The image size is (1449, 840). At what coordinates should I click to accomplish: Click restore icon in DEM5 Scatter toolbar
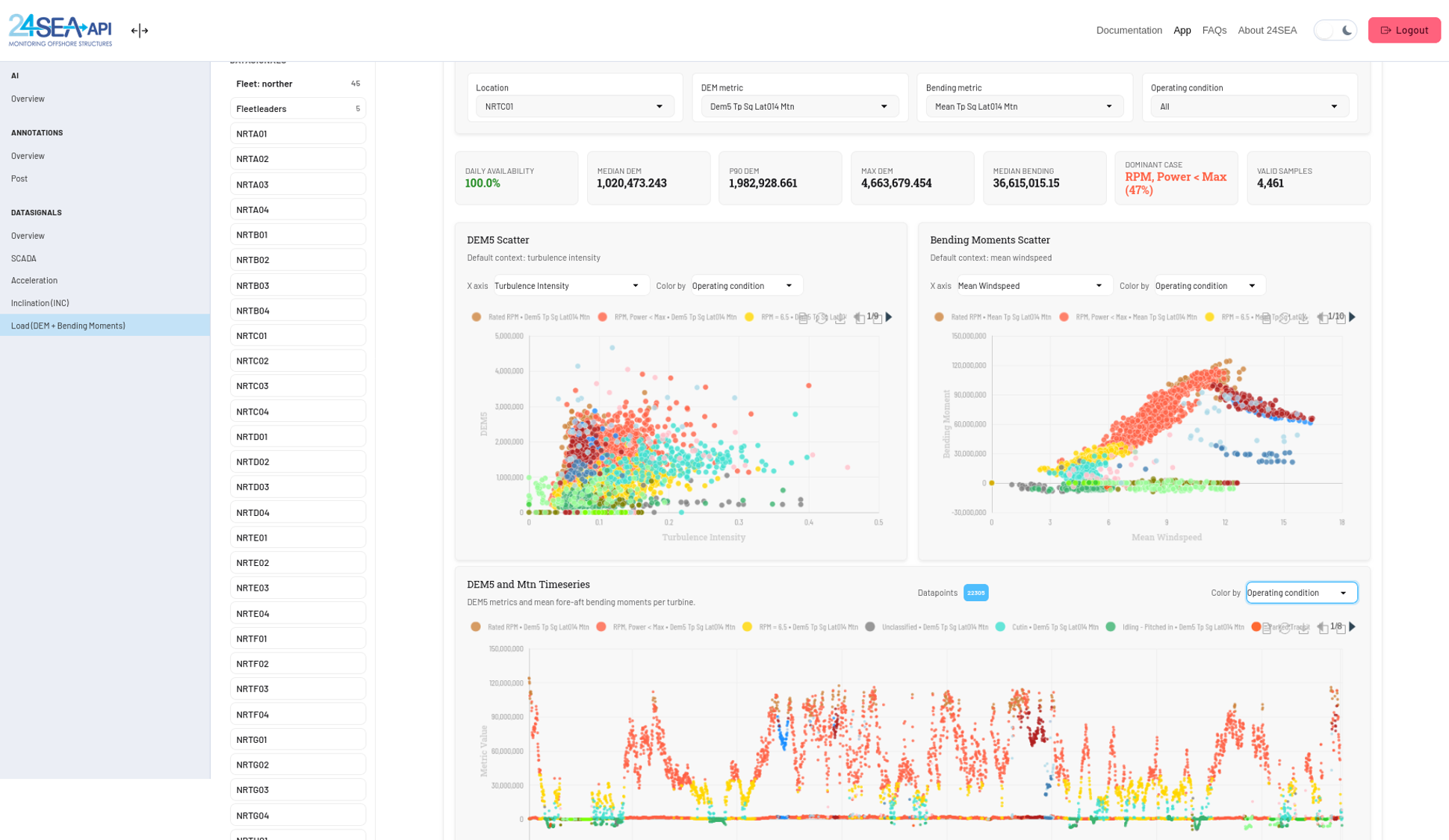[x=822, y=319]
